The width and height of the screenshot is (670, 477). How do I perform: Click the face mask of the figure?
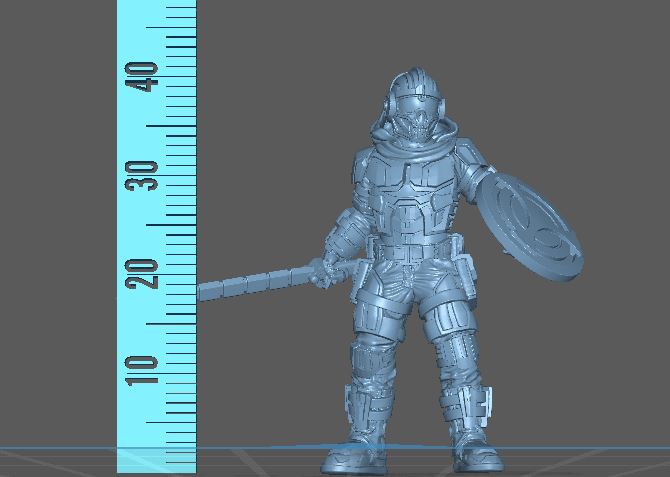pyautogui.click(x=416, y=124)
